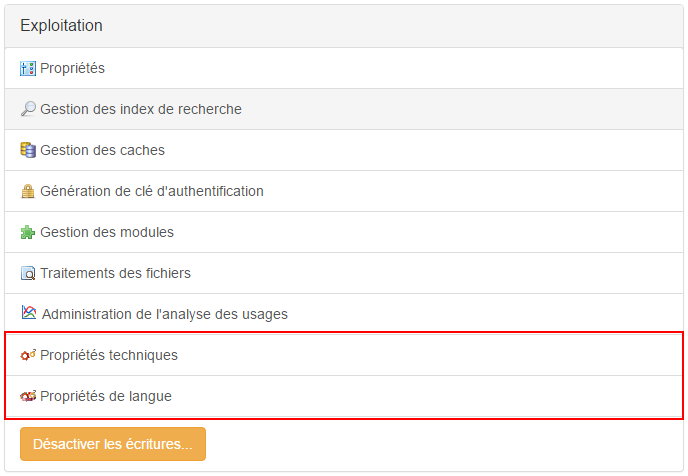This screenshot has width=688, height=476.
Task: Open Administration de l'analyse des usages
Action: 344,314
